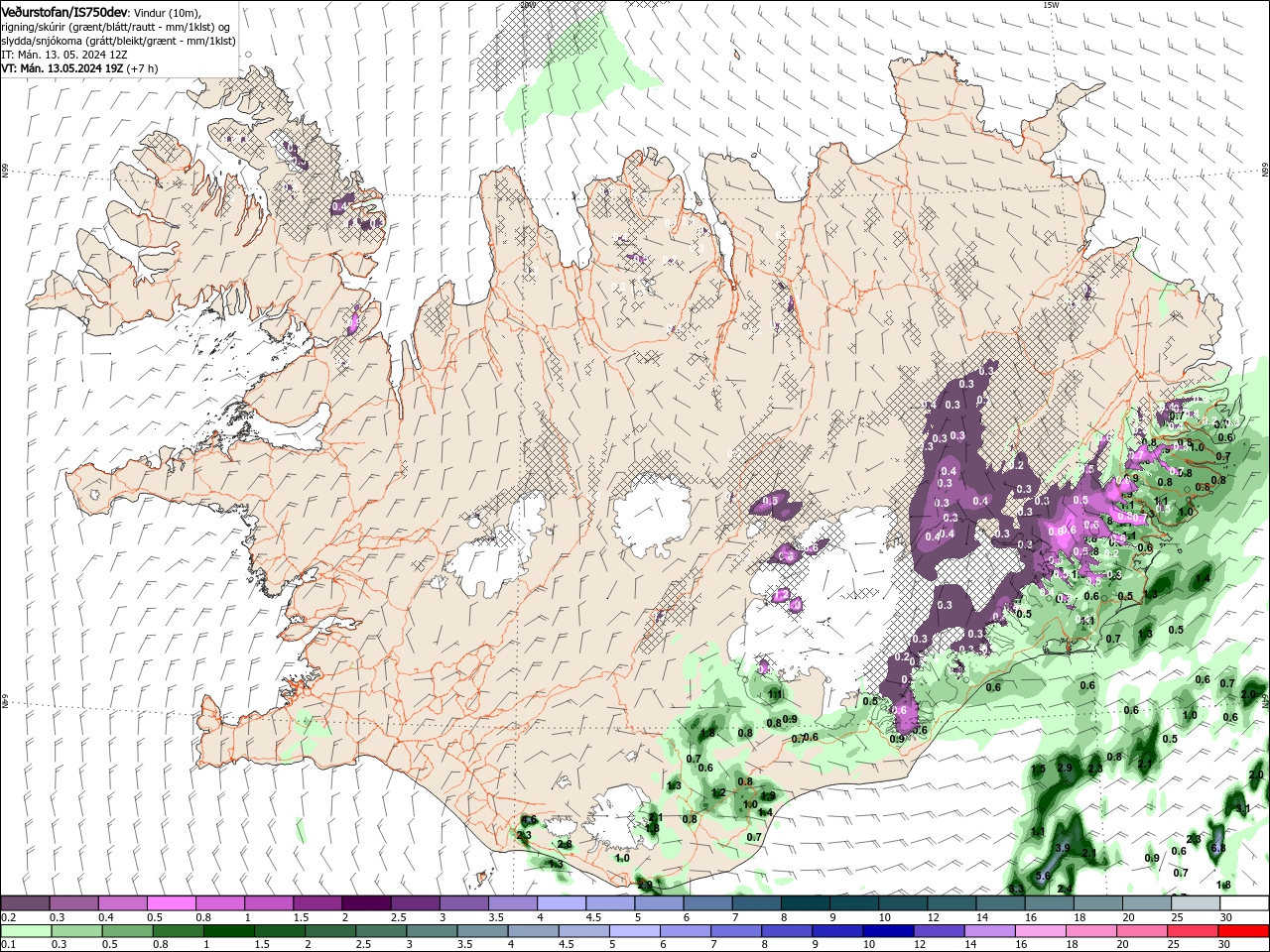Image resolution: width=1270 pixels, height=952 pixels.
Task: Click bottom legend swatch between 10 and 12
Action: (888, 931)
